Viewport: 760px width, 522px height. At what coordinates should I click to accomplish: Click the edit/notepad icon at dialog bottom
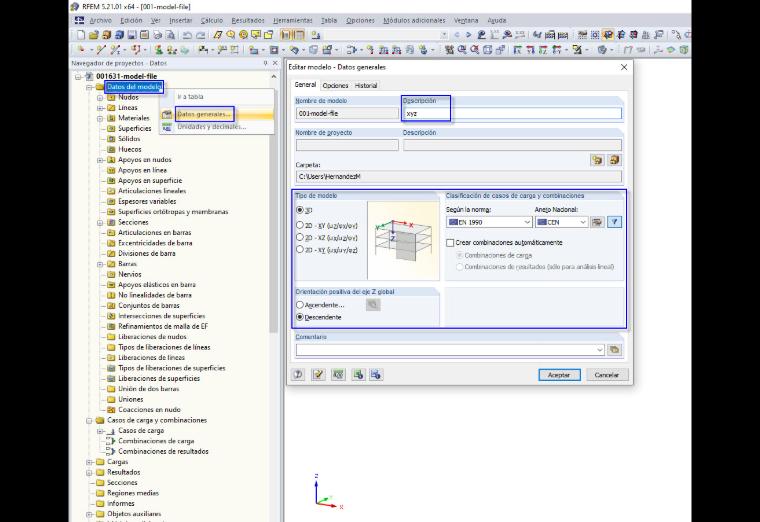[x=318, y=375]
